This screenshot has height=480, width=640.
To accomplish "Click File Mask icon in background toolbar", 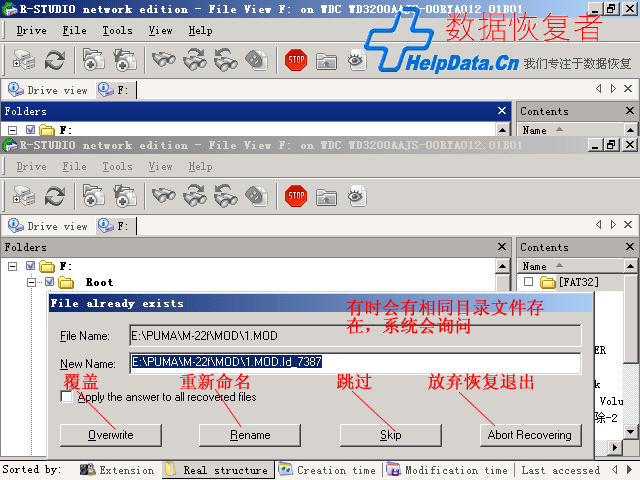I will 256,60.
